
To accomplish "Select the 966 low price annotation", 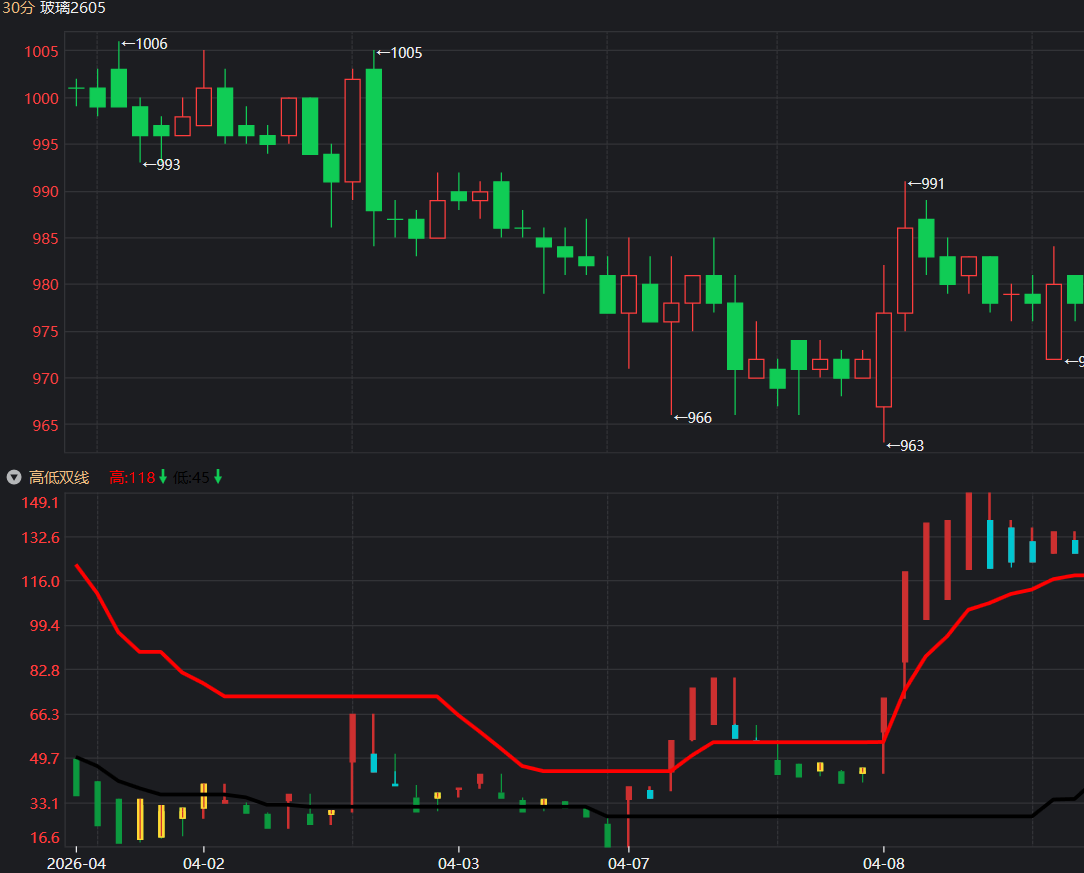I will pos(693,417).
